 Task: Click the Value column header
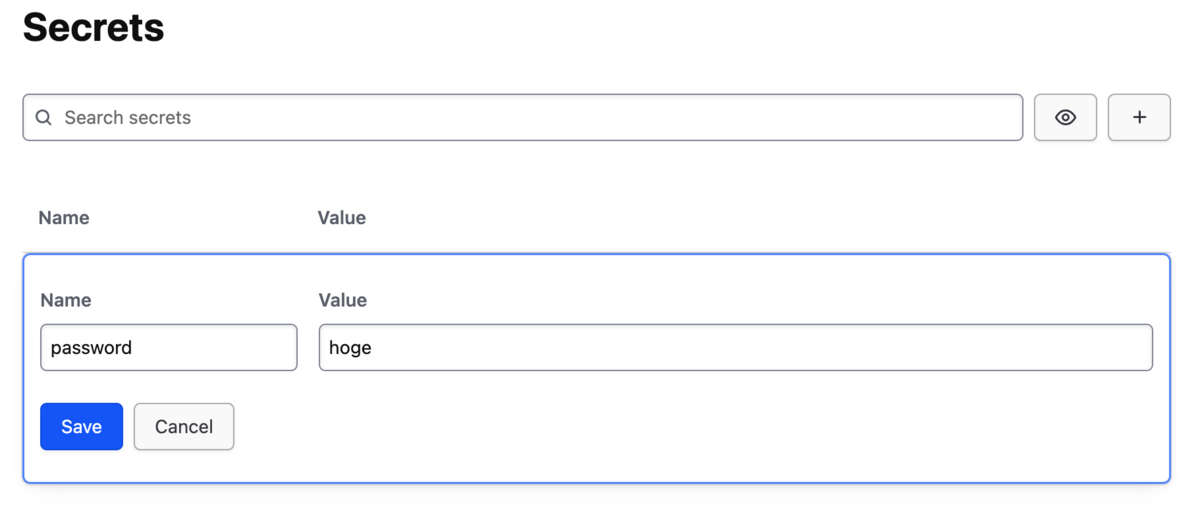(x=342, y=218)
